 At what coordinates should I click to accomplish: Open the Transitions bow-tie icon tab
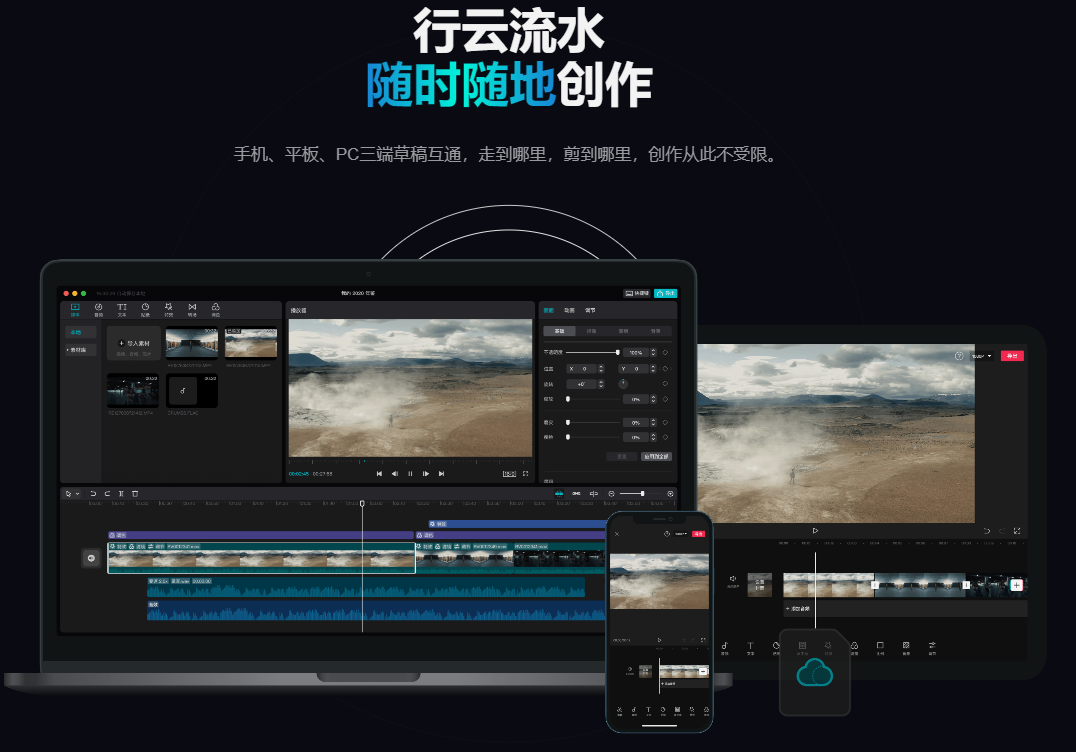pyautogui.click(x=192, y=309)
